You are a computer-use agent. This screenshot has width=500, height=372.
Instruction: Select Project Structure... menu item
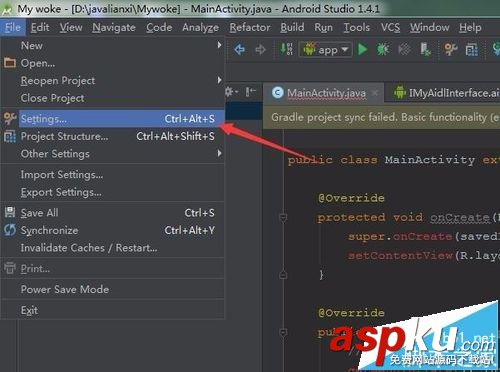[113, 136]
